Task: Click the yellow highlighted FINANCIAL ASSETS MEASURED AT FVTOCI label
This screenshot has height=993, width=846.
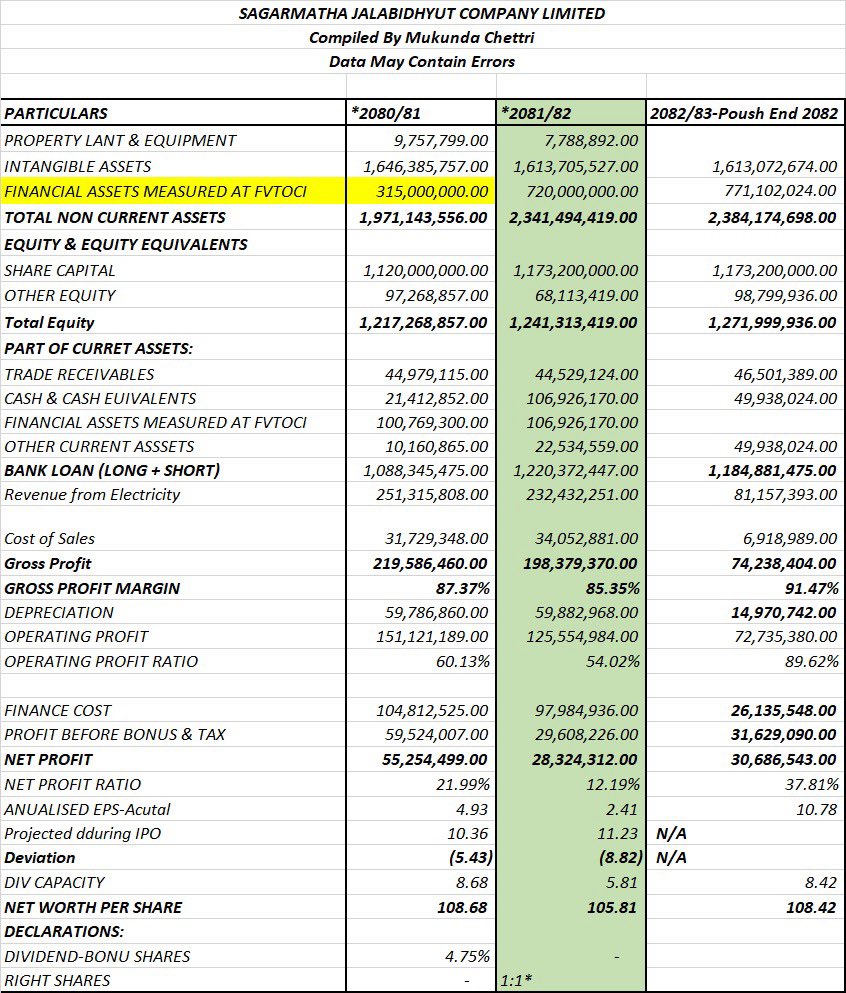Action: point(155,191)
